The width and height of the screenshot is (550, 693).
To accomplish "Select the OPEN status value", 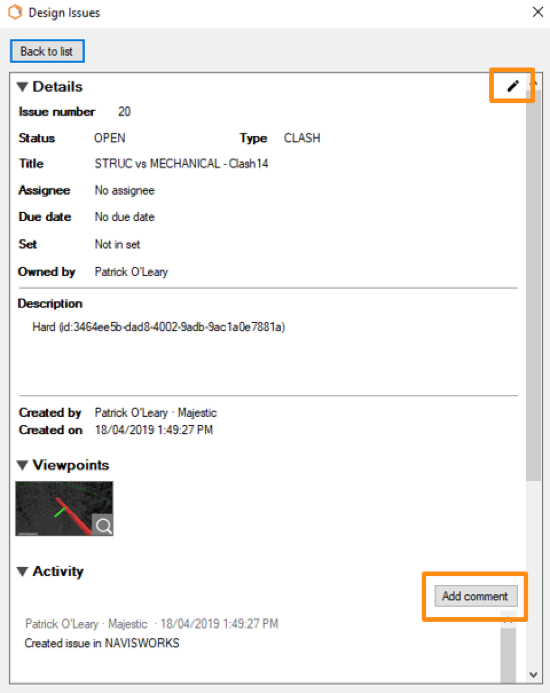I will (110, 138).
